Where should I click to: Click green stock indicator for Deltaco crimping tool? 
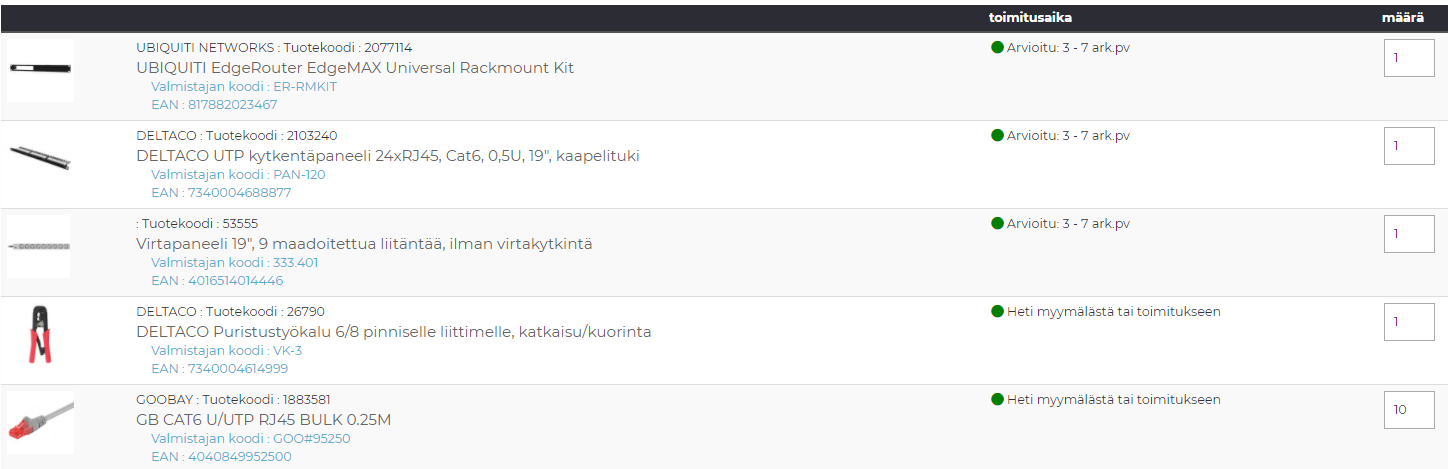997,311
